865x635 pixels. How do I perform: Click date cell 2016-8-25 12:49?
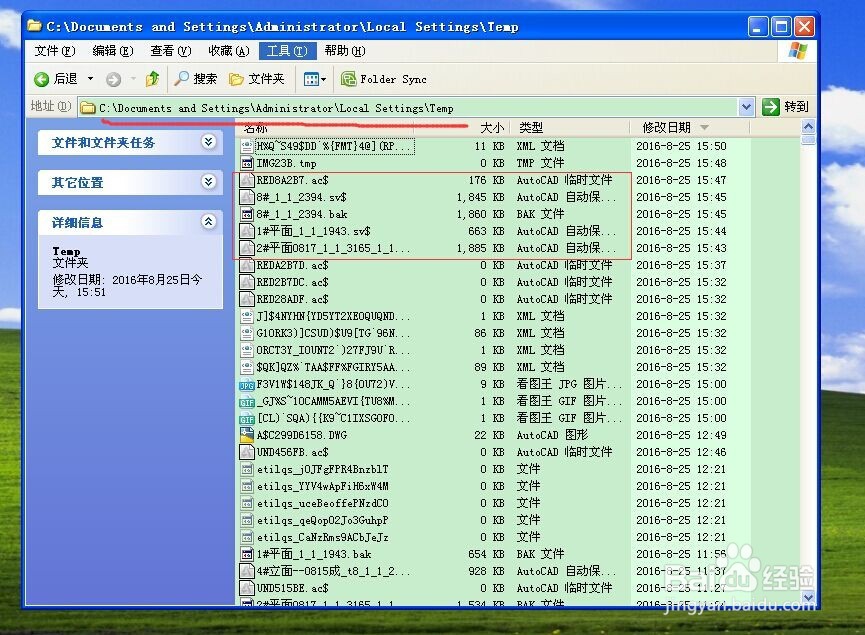click(x=681, y=435)
